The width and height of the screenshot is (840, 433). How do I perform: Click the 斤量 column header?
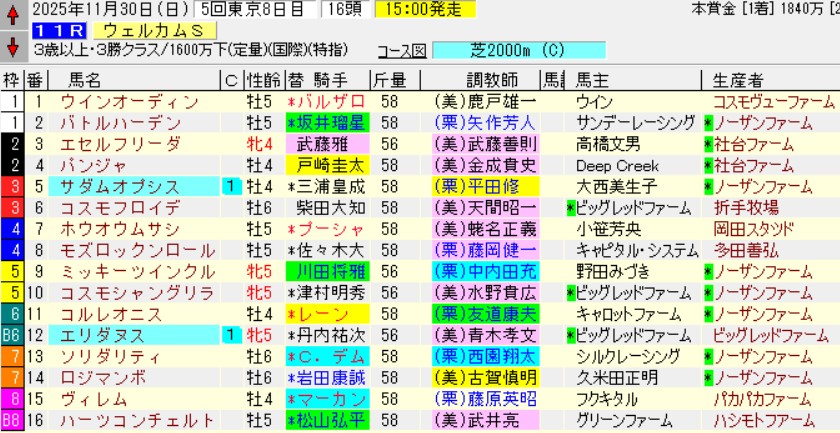pos(389,80)
